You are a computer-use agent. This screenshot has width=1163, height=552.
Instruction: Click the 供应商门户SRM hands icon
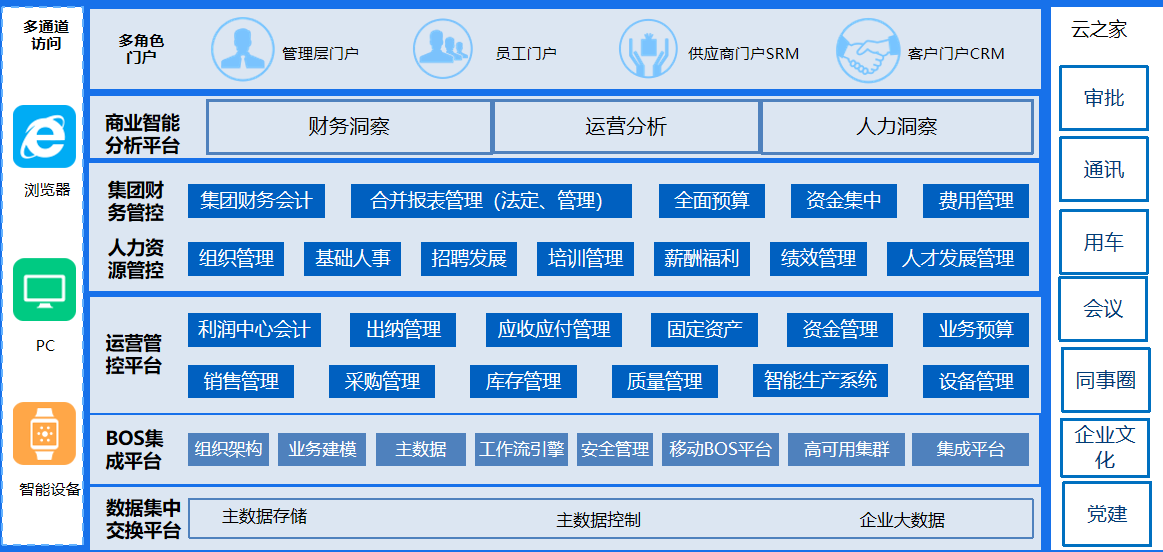648,51
